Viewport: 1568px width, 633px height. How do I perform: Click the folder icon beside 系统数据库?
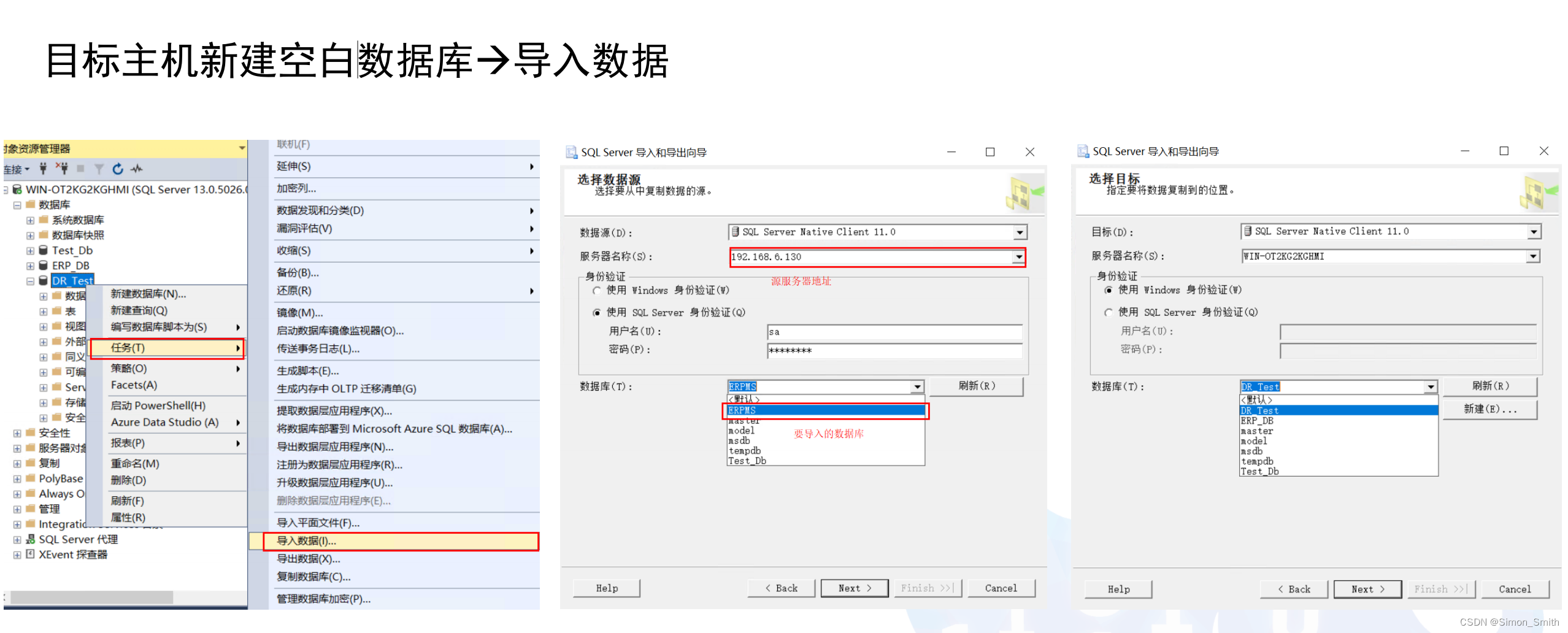44,220
